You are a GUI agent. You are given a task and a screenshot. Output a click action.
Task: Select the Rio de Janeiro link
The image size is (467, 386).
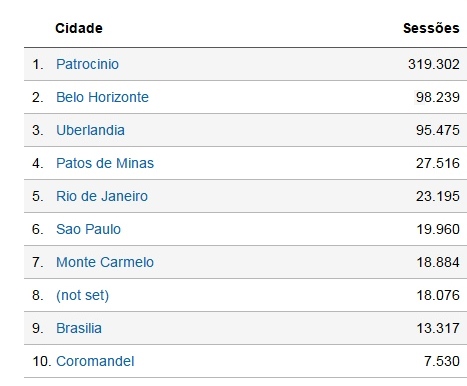click(102, 196)
